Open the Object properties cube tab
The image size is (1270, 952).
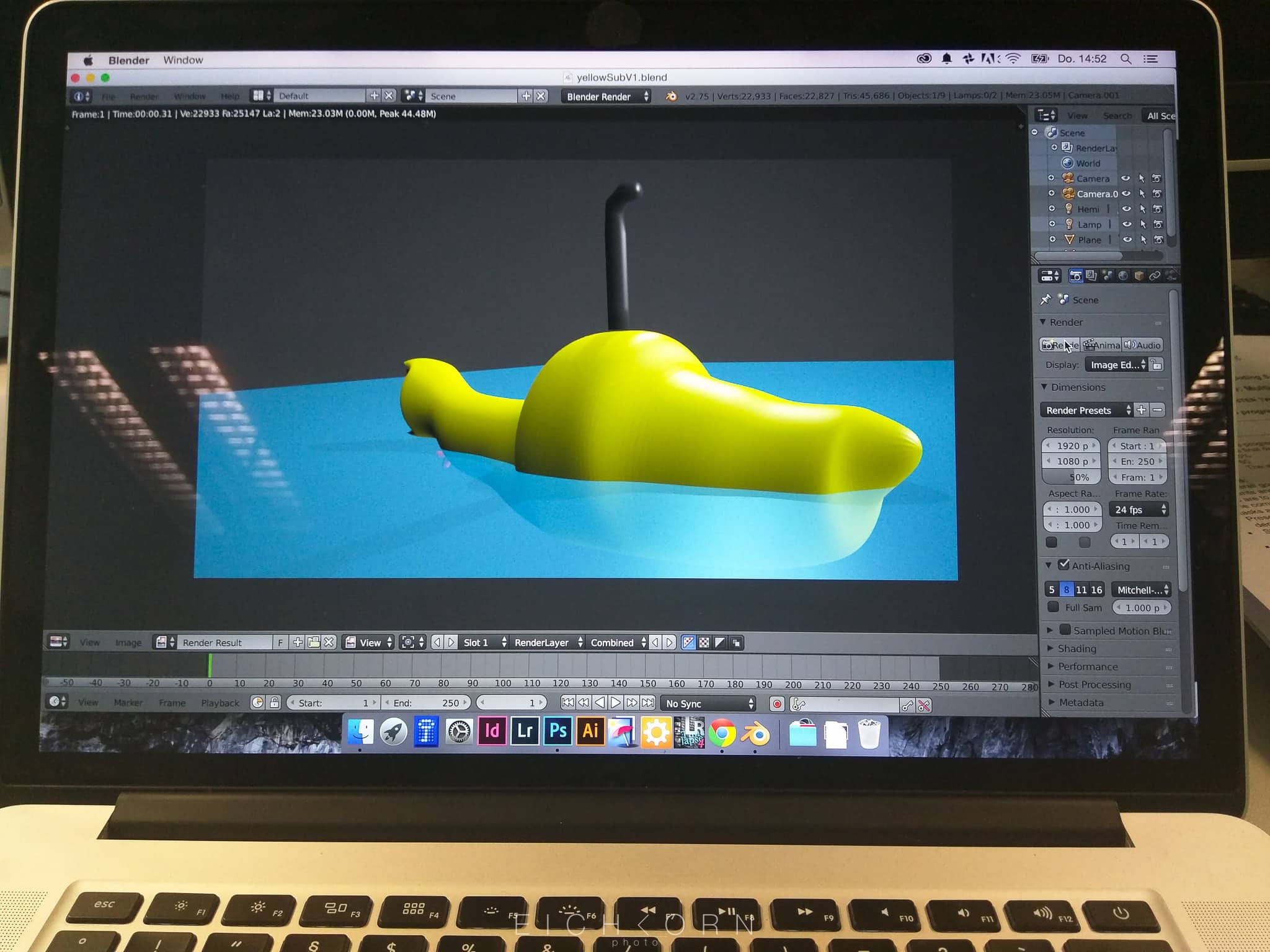coord(1139,276)
